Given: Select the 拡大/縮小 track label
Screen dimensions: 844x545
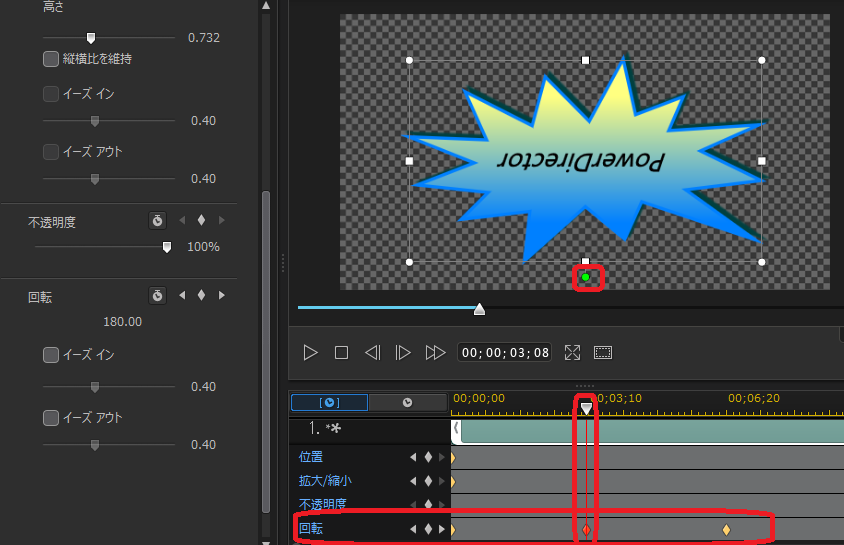Looking at the screenshot, I should pos(325,481).
